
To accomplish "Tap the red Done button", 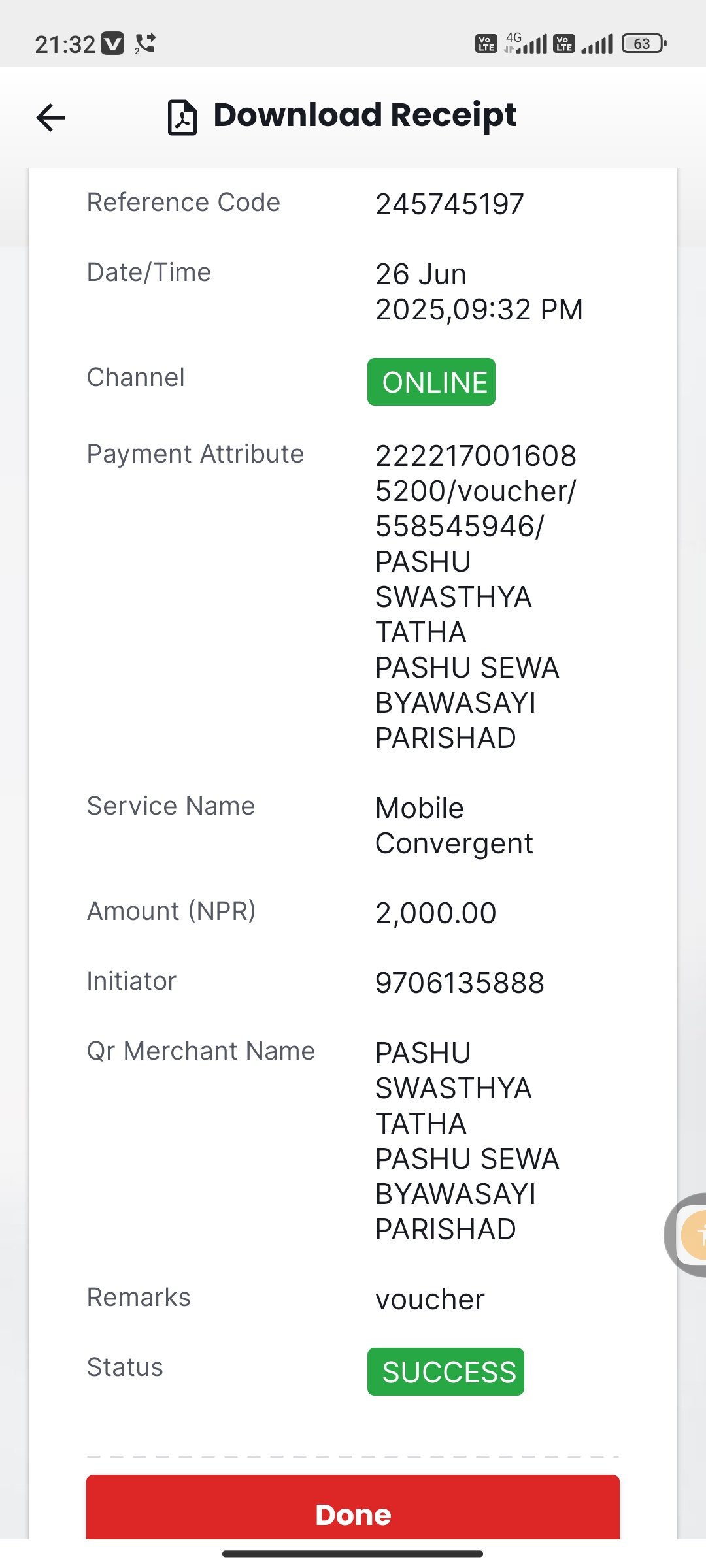I will point(353,1509).
